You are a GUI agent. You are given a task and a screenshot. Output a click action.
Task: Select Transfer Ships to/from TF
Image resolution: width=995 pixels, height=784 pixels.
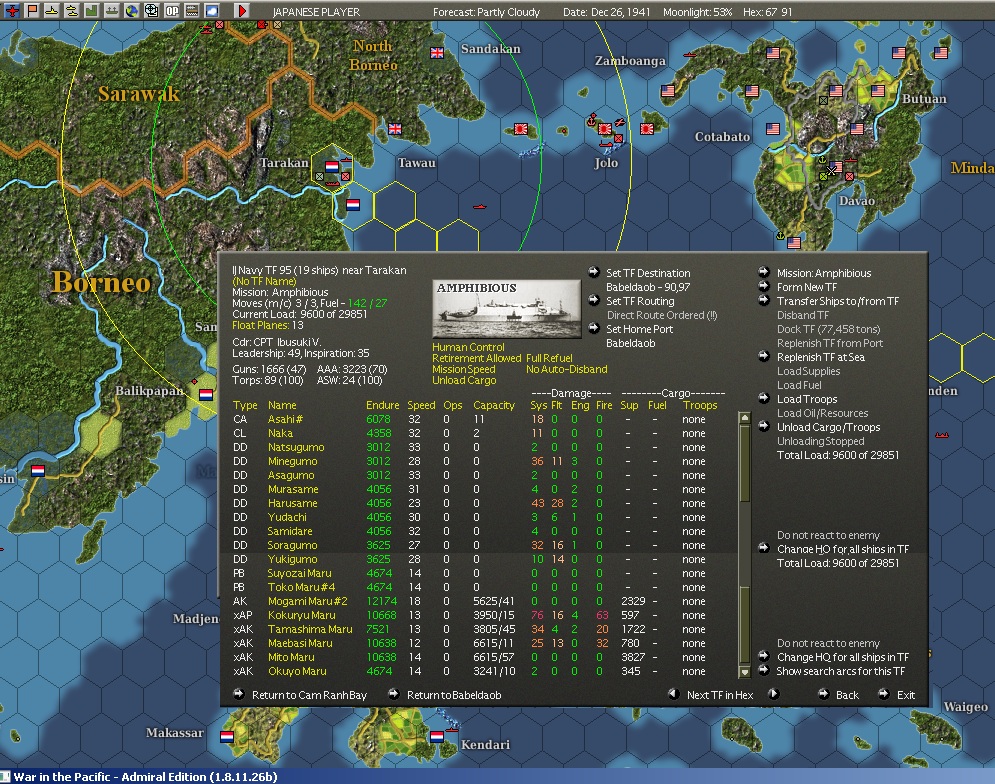(838, 301)
